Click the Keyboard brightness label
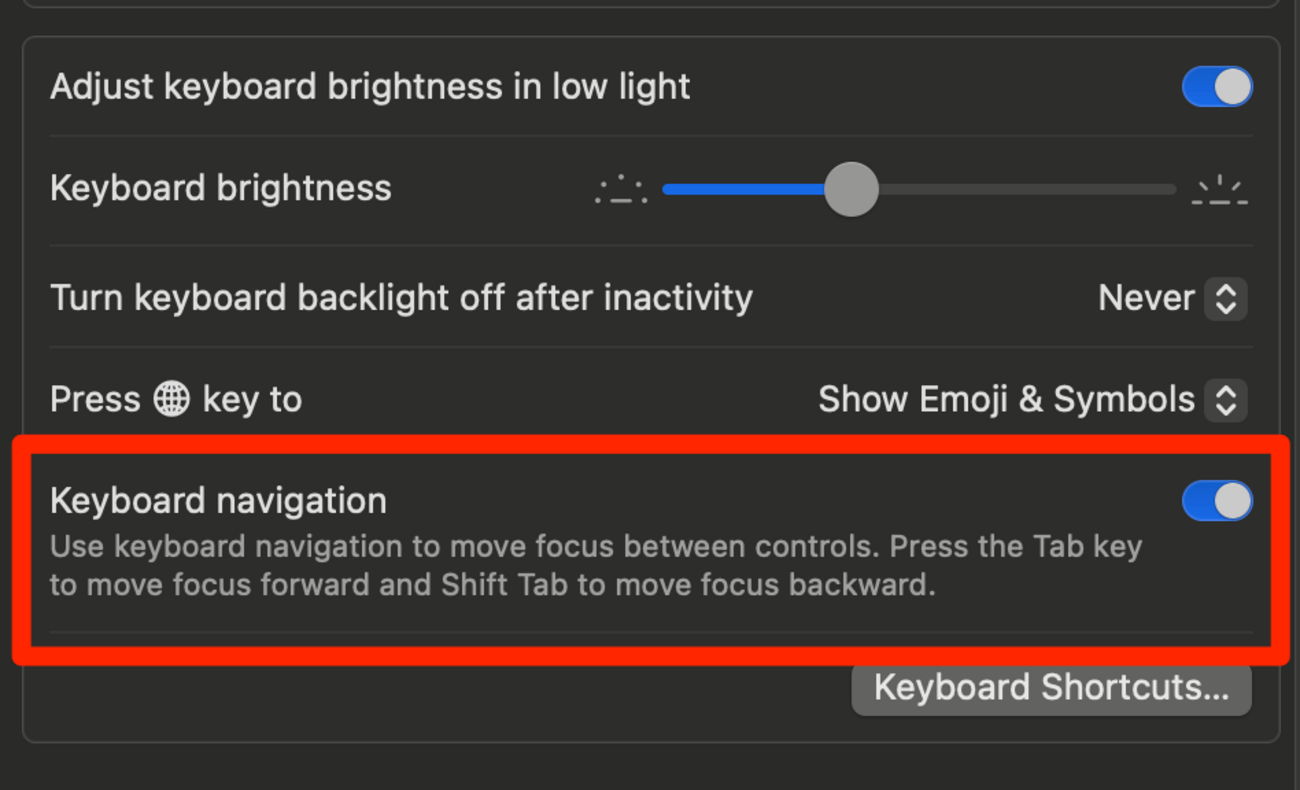1300x790 pixels. (220, 189)
